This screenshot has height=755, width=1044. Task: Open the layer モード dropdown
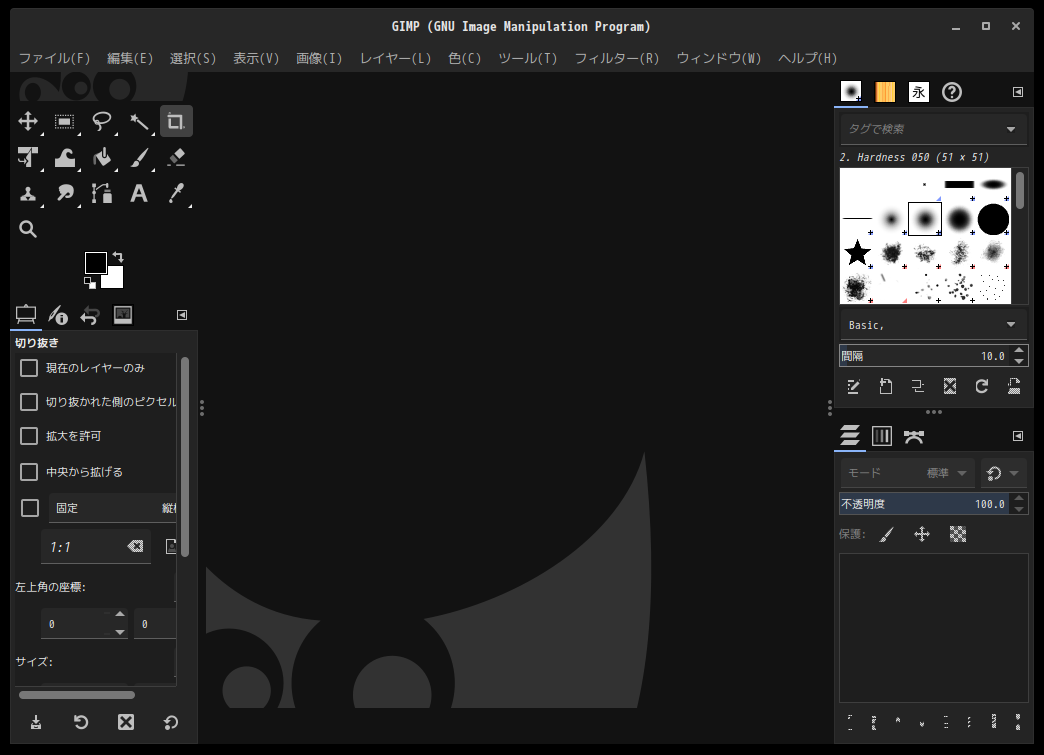click(907, 473)
